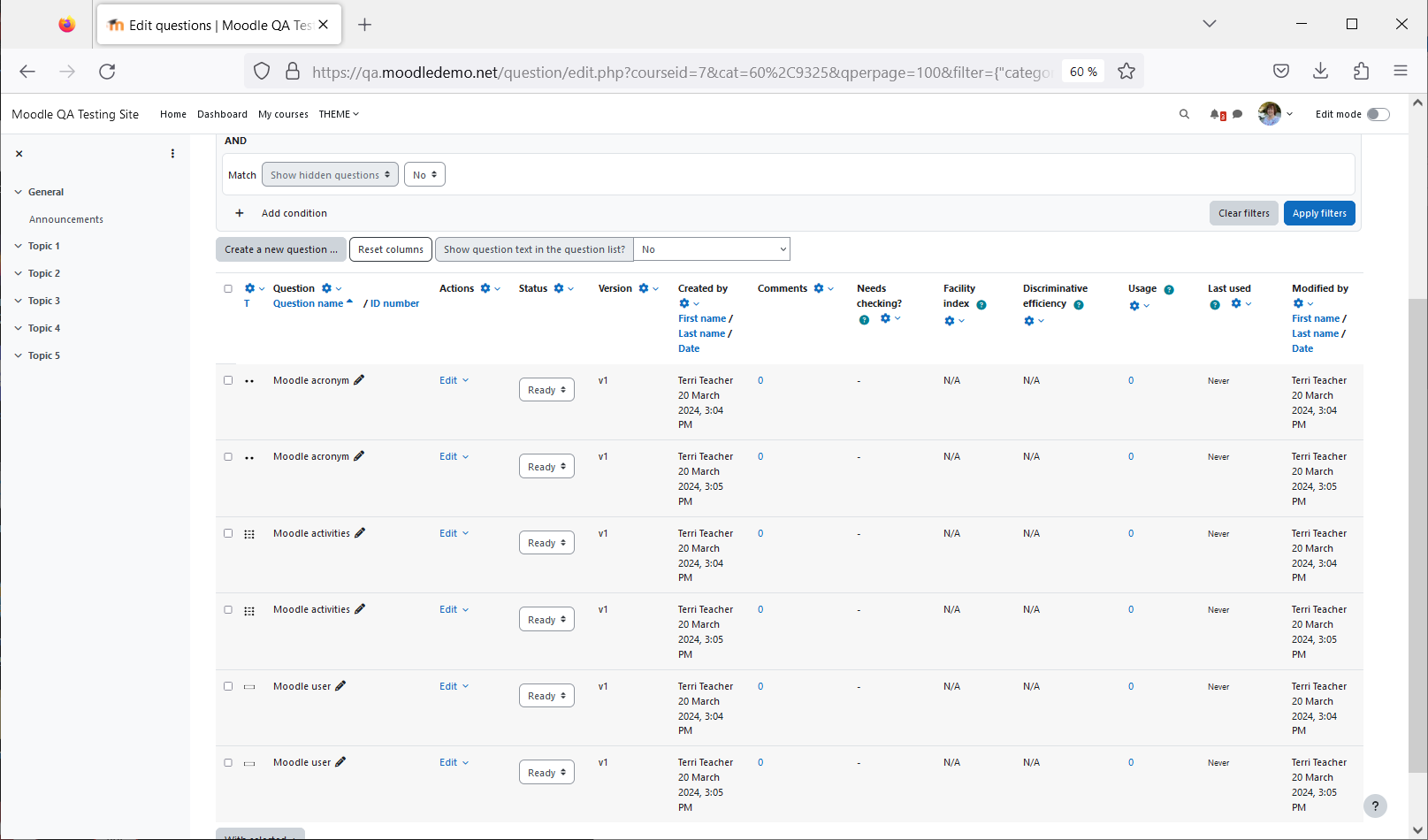1428x840 pixels.
Task: Close the course index drawer with X
Action: click(x=19, y=154)
